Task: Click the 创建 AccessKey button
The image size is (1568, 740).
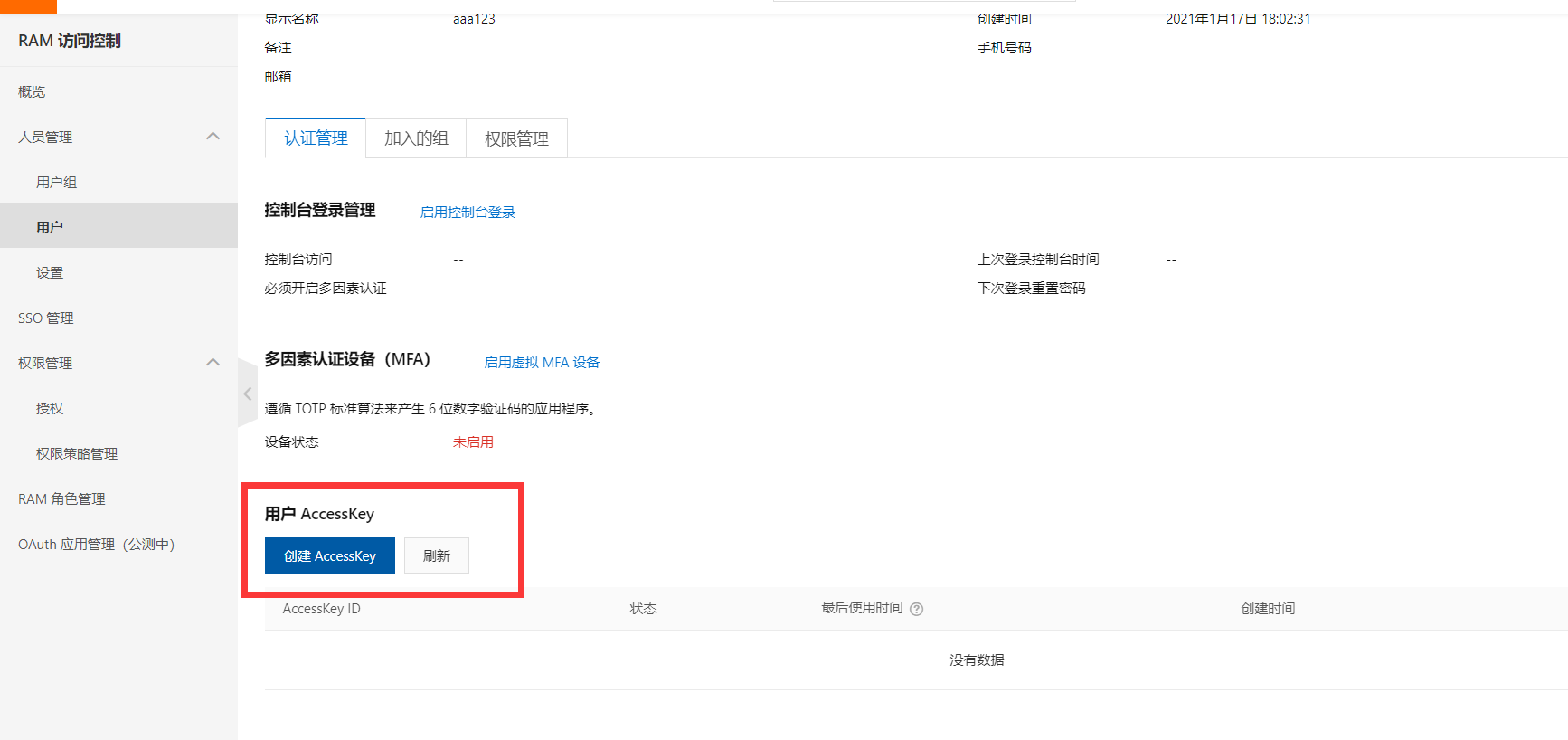Action: click(330, 555)
